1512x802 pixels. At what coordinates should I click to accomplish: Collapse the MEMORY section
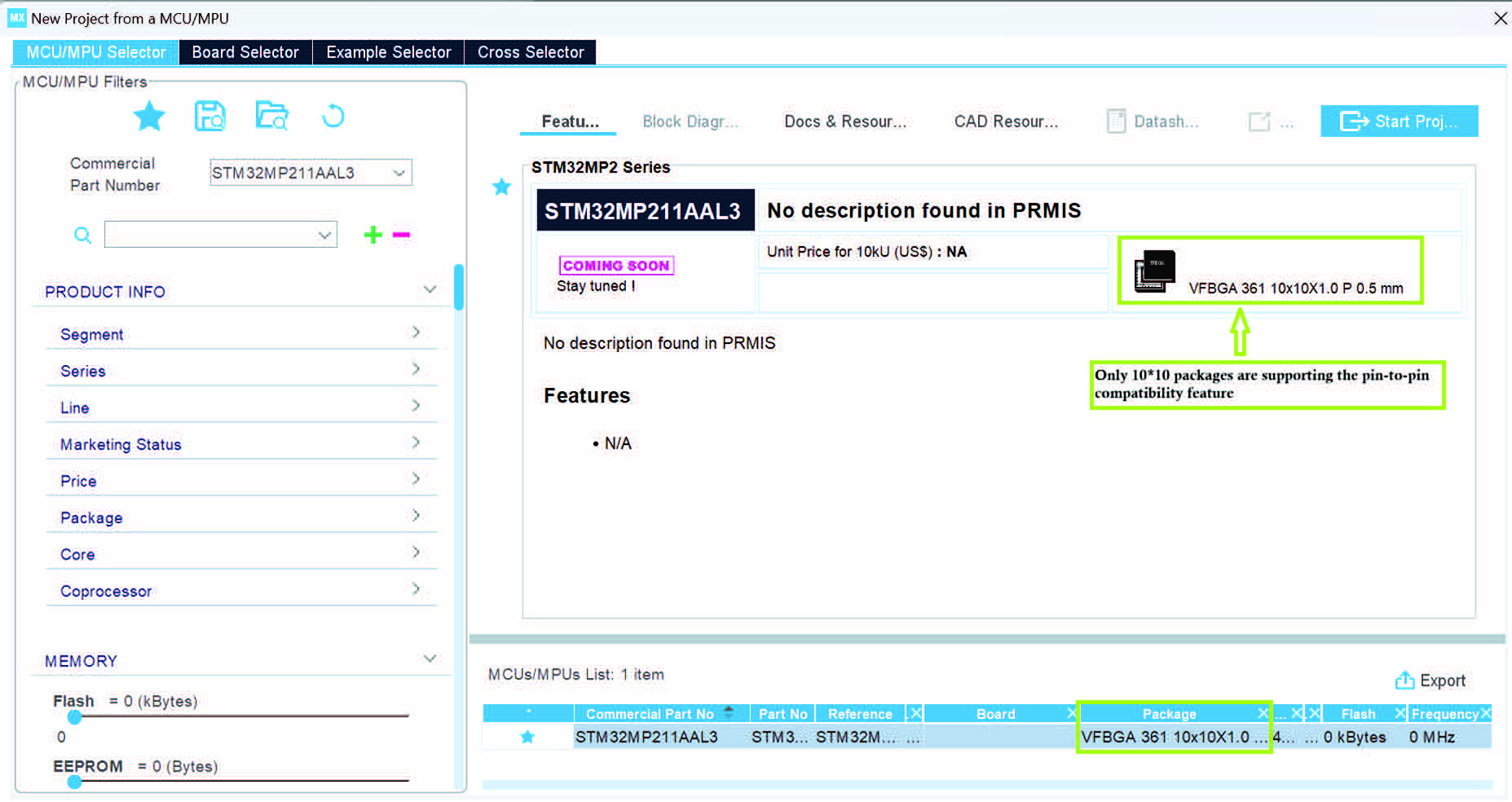click(430, 659)
